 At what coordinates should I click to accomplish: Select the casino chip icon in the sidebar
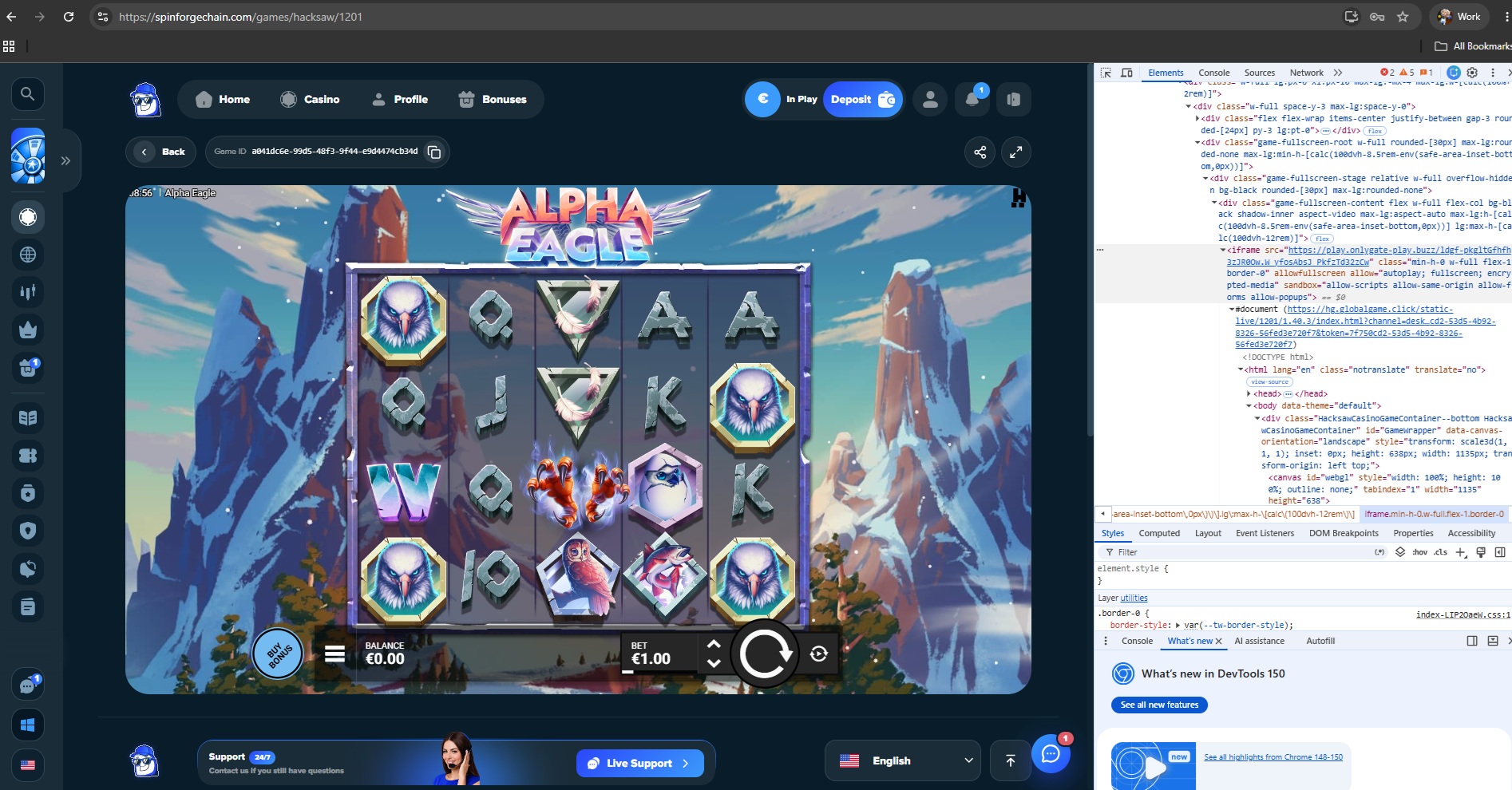(28, 217)
